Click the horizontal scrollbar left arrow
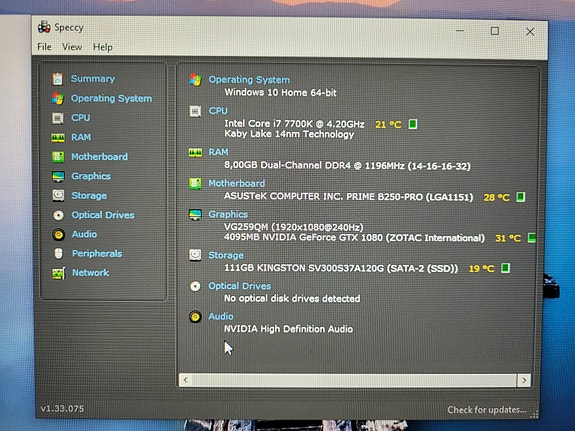Image resolution: width=575 pixels, height=431 pixels. [186, 380]
